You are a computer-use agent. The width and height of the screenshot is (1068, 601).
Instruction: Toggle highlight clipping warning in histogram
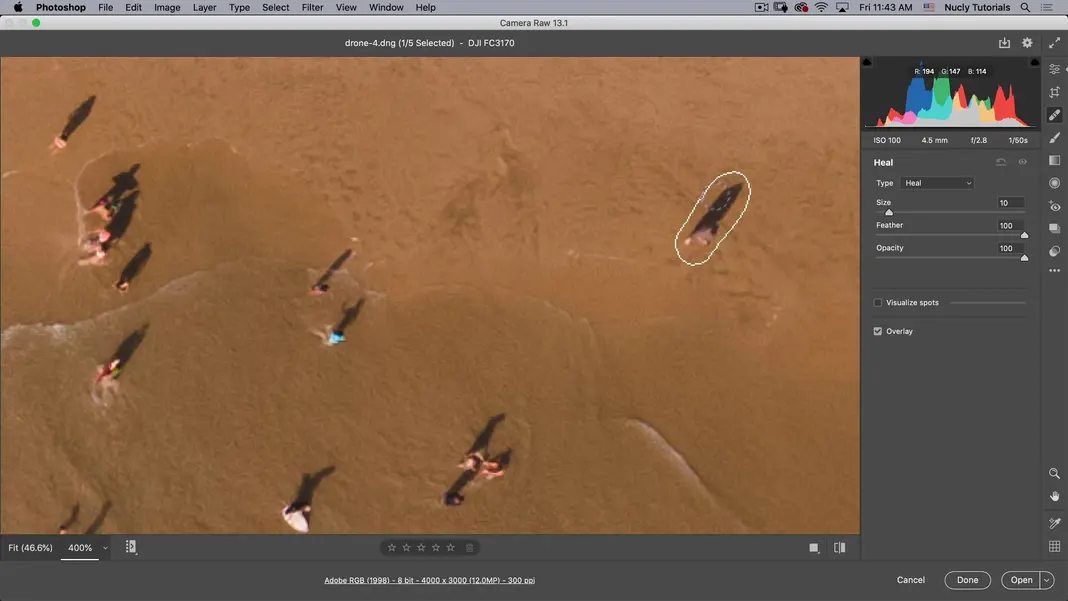(1035, 62)
